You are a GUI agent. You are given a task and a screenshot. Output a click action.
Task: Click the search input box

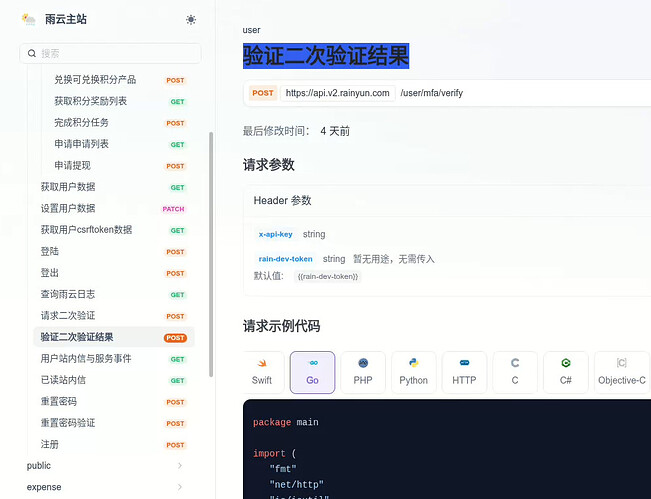(x=110, y=53)
